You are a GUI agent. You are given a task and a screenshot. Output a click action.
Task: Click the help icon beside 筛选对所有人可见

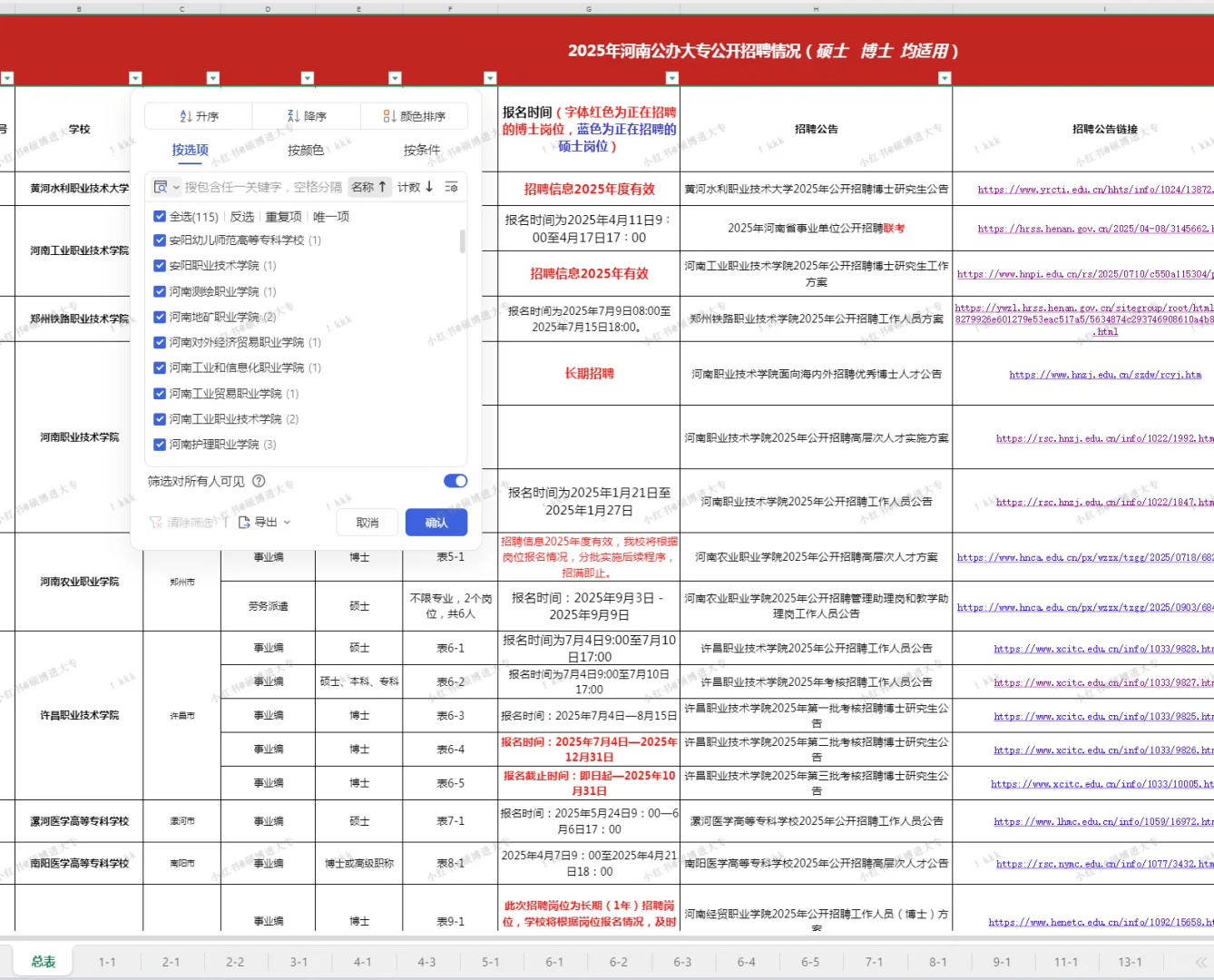click(x=259, y=481)
